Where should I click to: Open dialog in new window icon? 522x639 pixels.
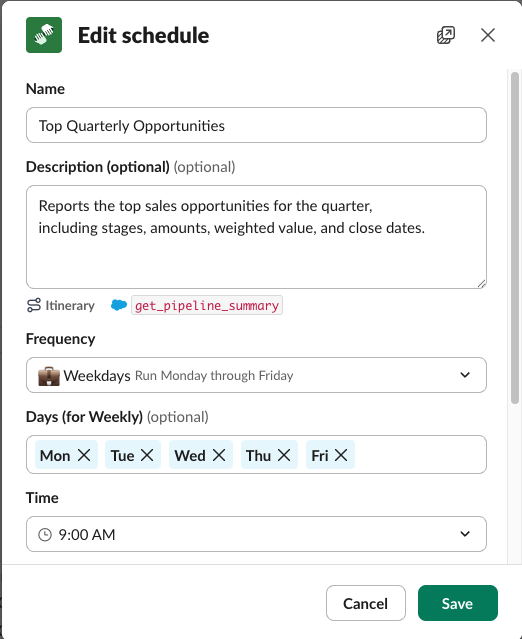(446, 35)
